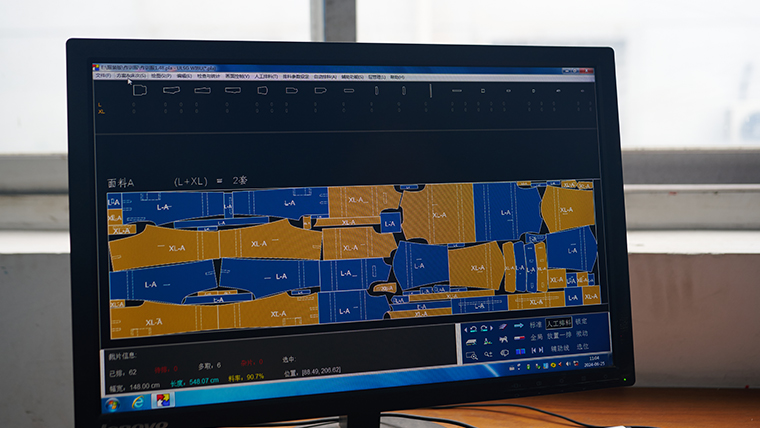Screen dimensions: 760x428
Task: Toggle the 微动 nudge option
Action: [582, 334]
